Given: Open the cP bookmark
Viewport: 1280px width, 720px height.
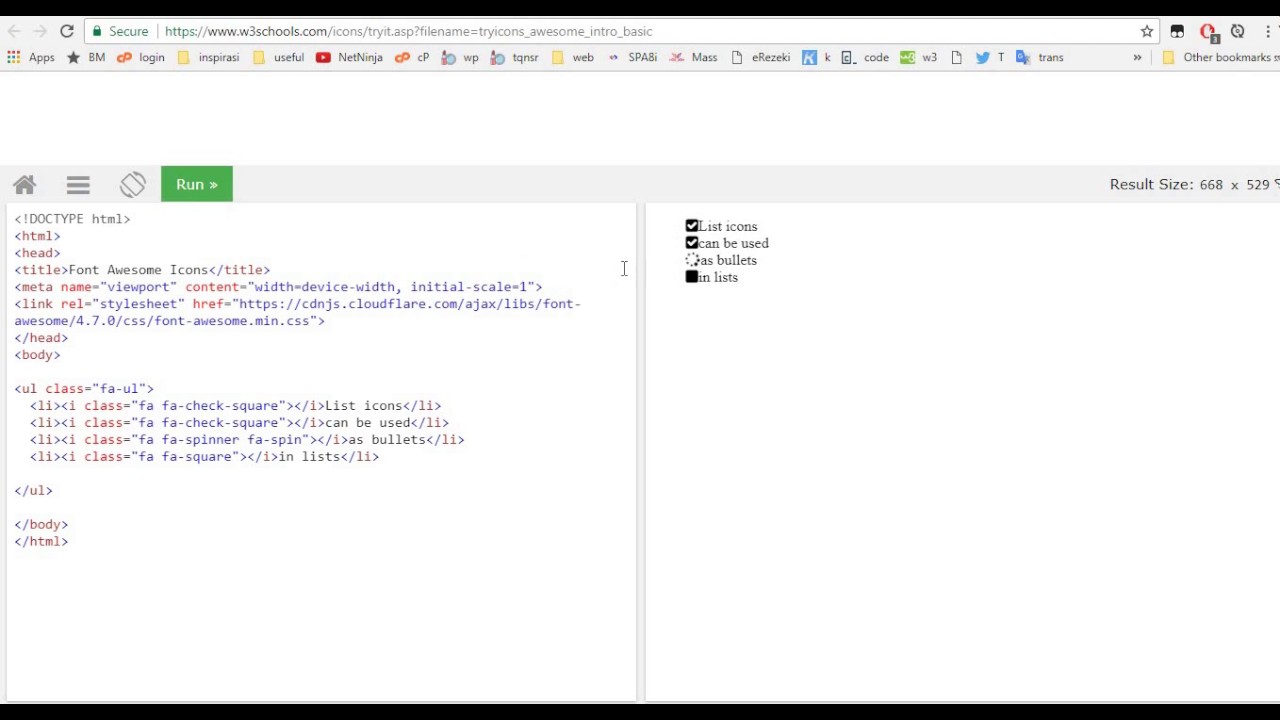Looking at the screenshot, I should pos(412,58).
